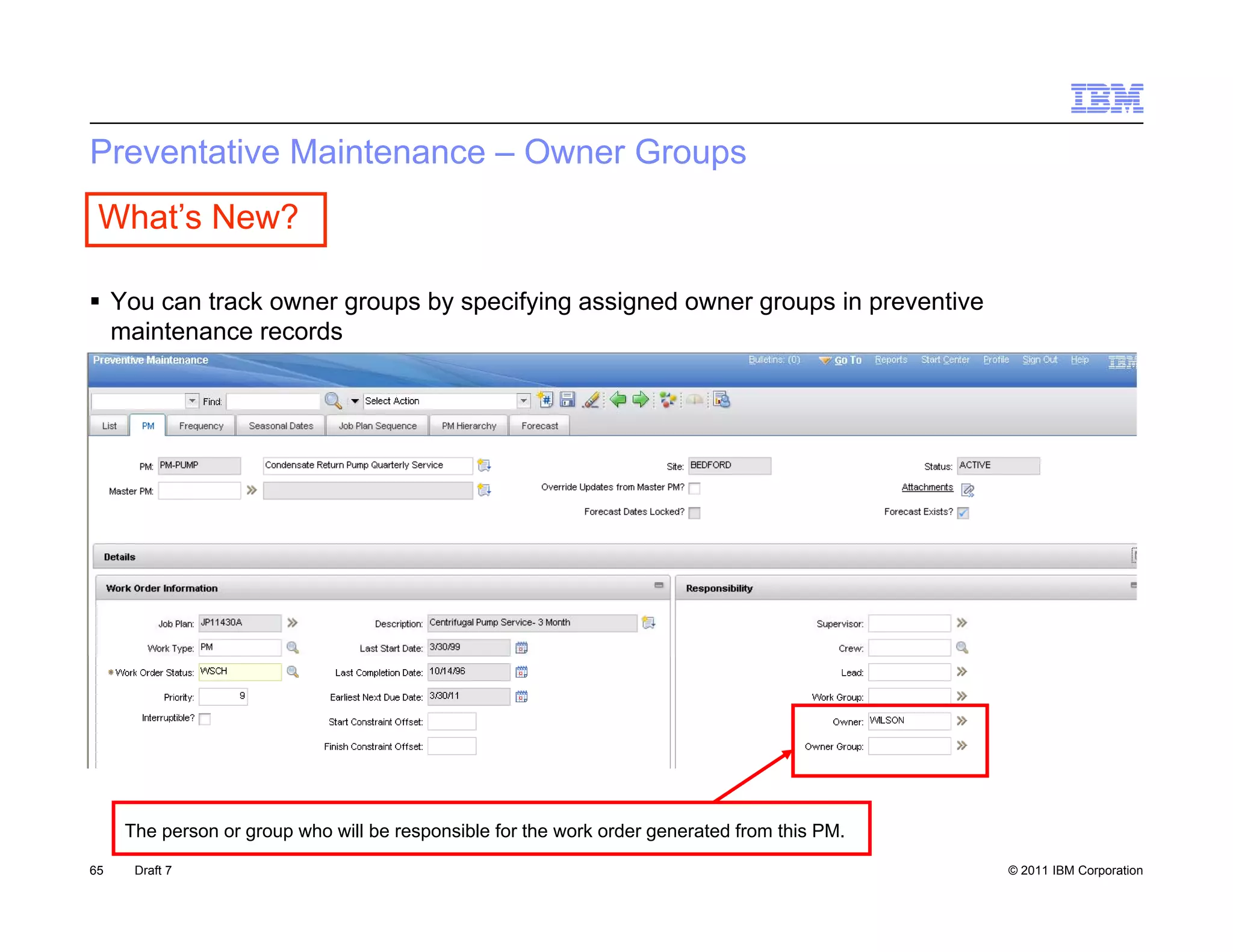Click in the Find input field
This screenshot has width=1233, height=952.
coord(273,401)
